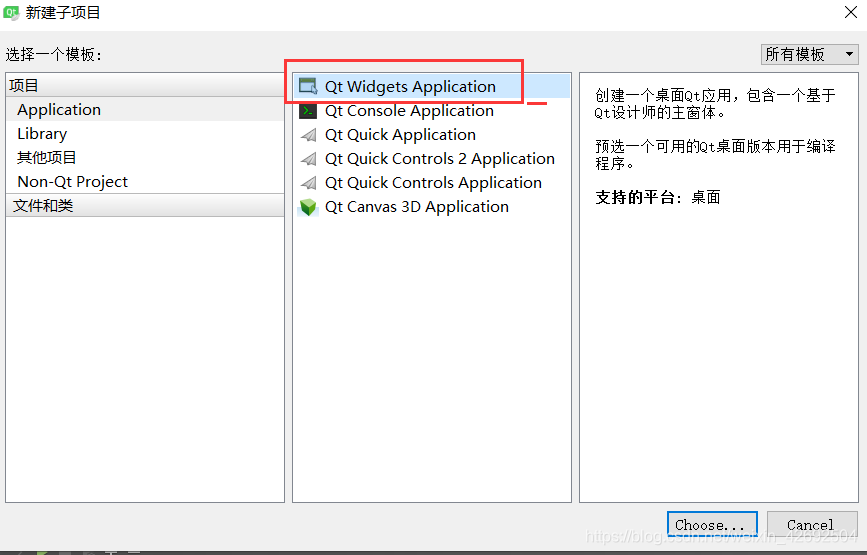Select Qt Canvas 3D Application text
The image size is (867, 555).
[417, 207]
